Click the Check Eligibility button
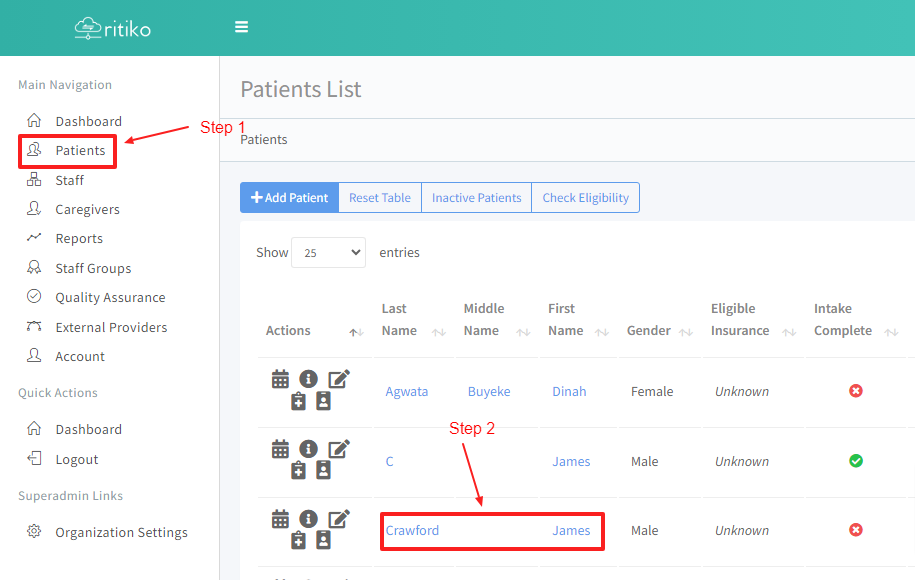This screenshot has width=915, height=580. point(585,198)
